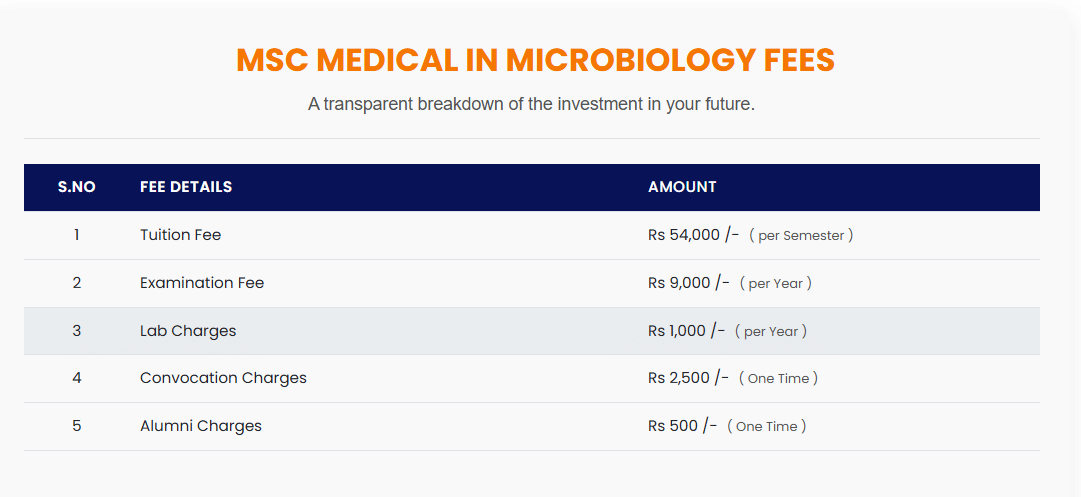Click serial number 3 in the table
1081x497 pixels.
pos(76,331)
